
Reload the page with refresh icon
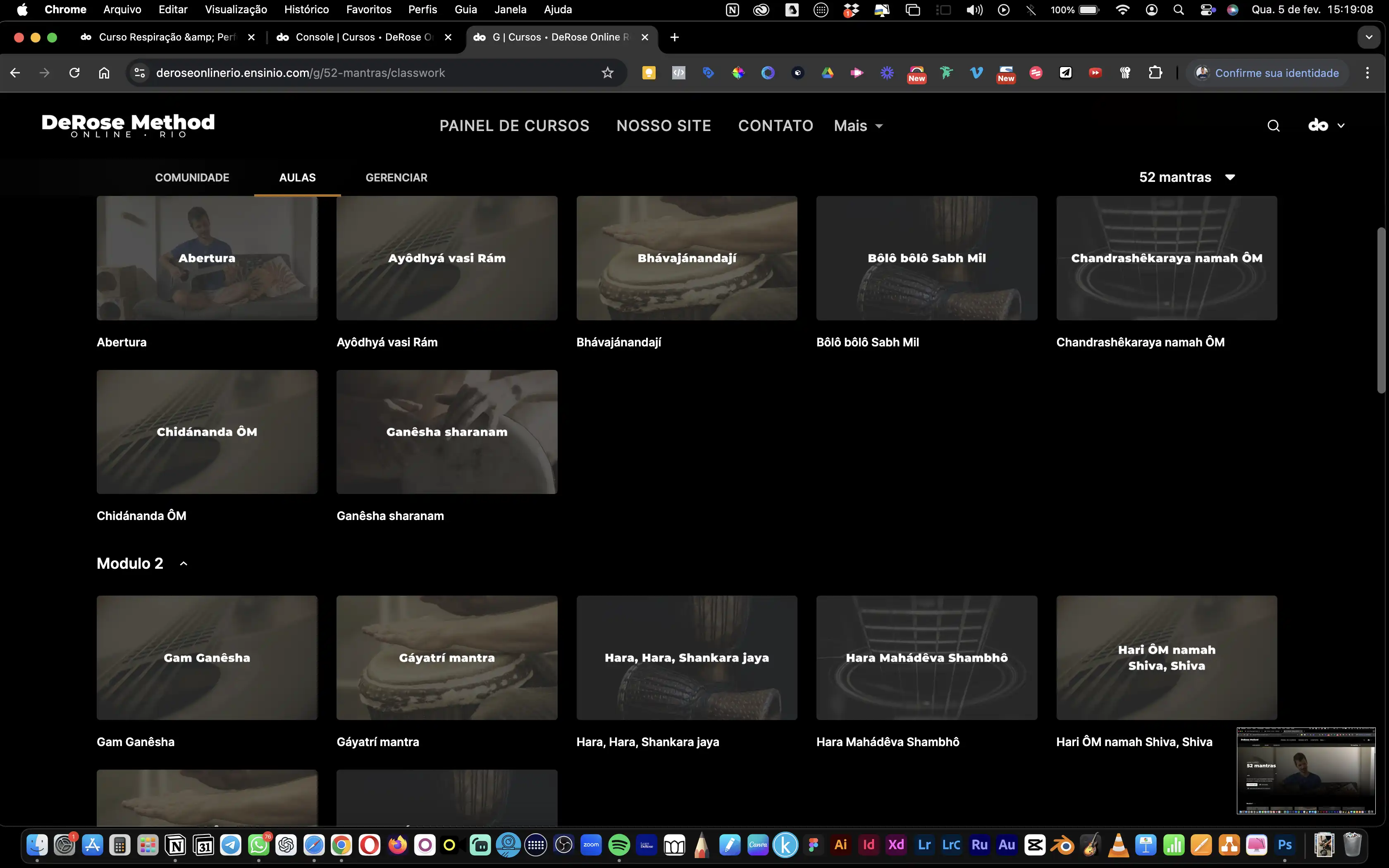[x=74, y=73]
